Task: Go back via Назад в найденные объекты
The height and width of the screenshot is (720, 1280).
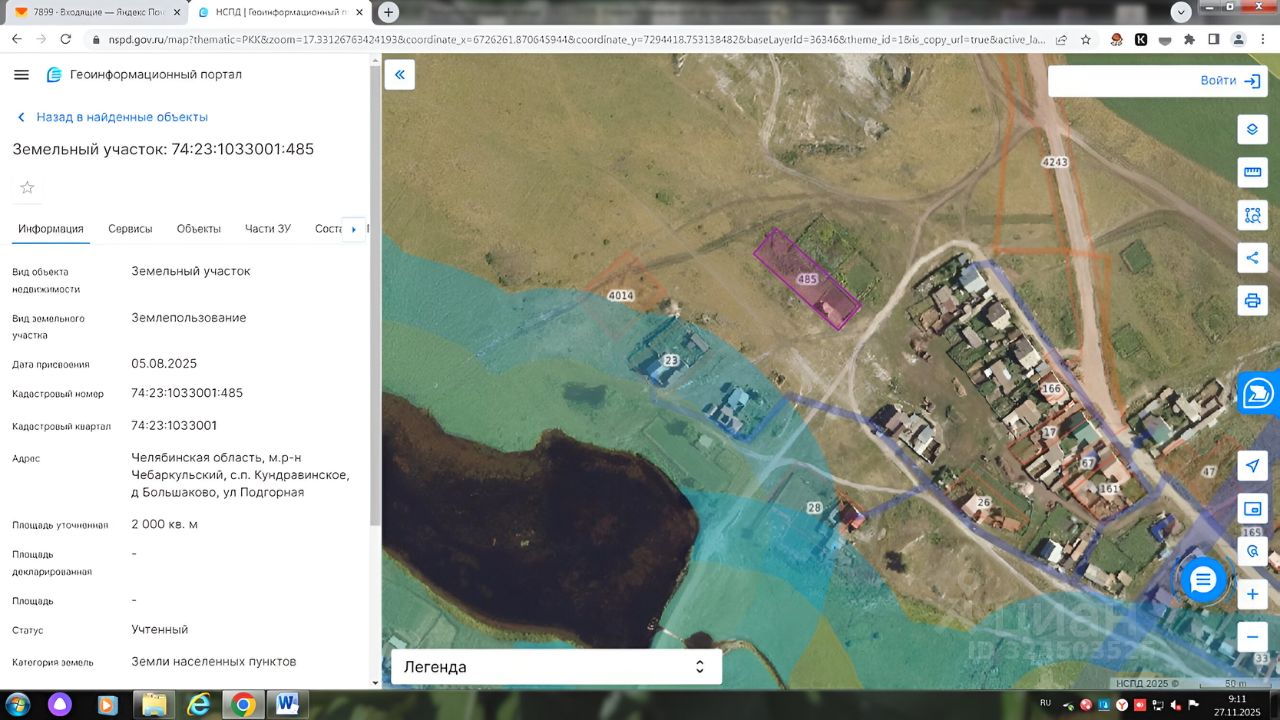Action: click(112, 117)
